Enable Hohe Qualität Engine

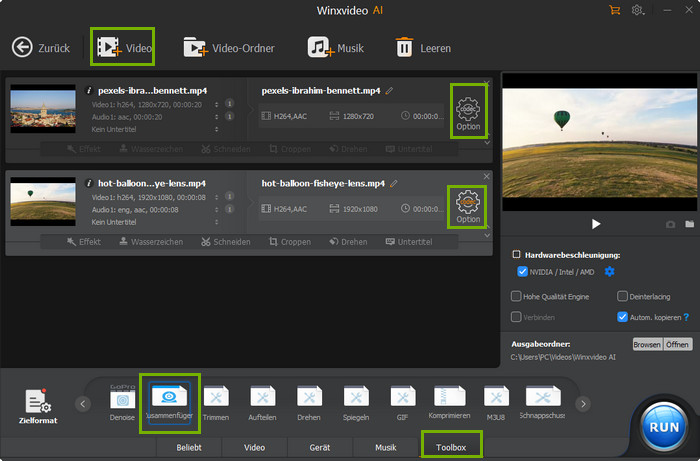(516, 296)
